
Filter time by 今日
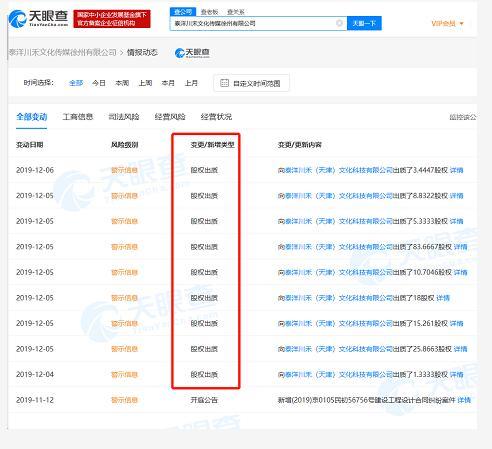pos(99,83)
